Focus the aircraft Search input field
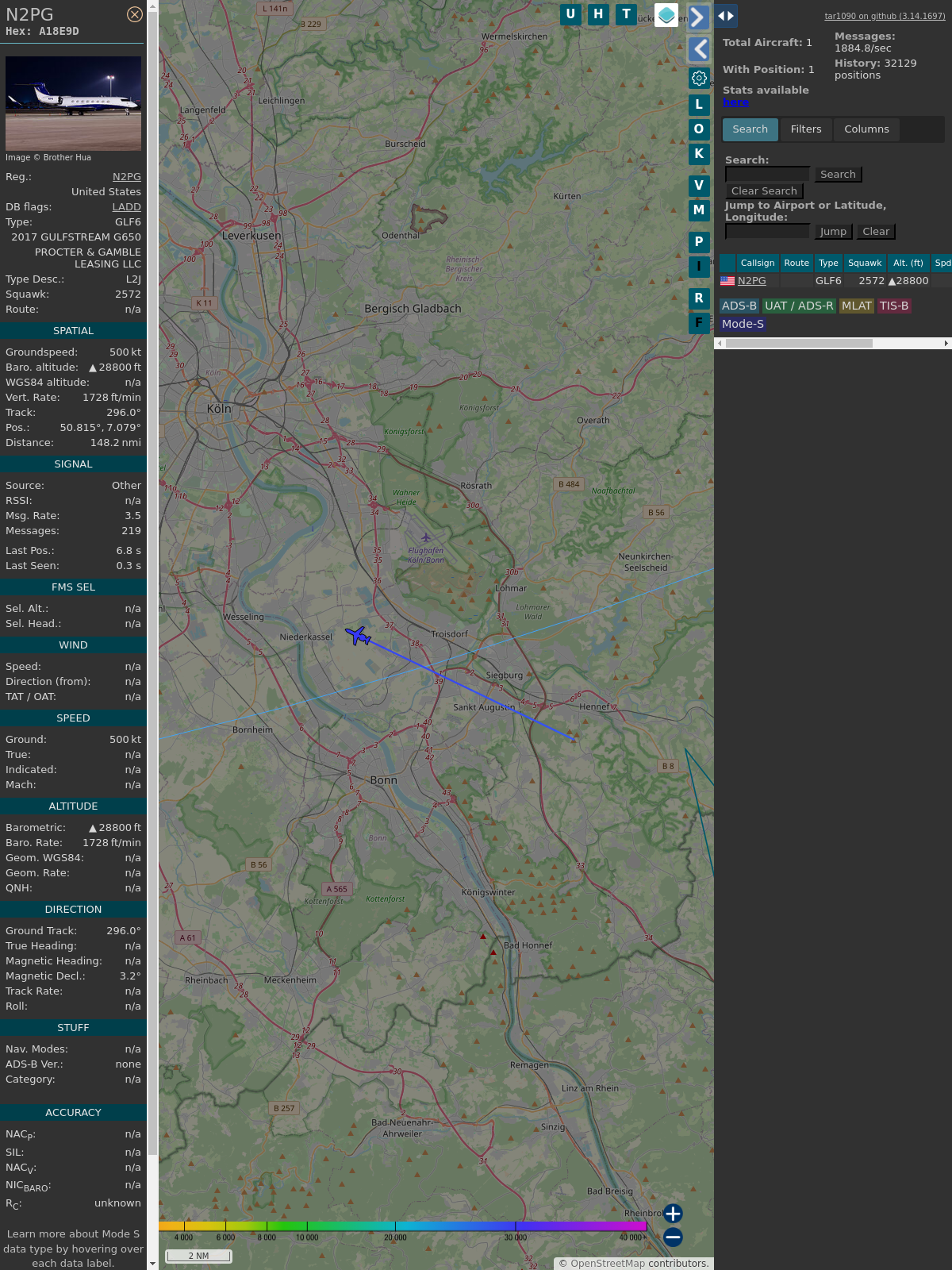Image resolution: width=952 pixels, height=1270 pixels. pyautogui.click(x=767, y=175)
